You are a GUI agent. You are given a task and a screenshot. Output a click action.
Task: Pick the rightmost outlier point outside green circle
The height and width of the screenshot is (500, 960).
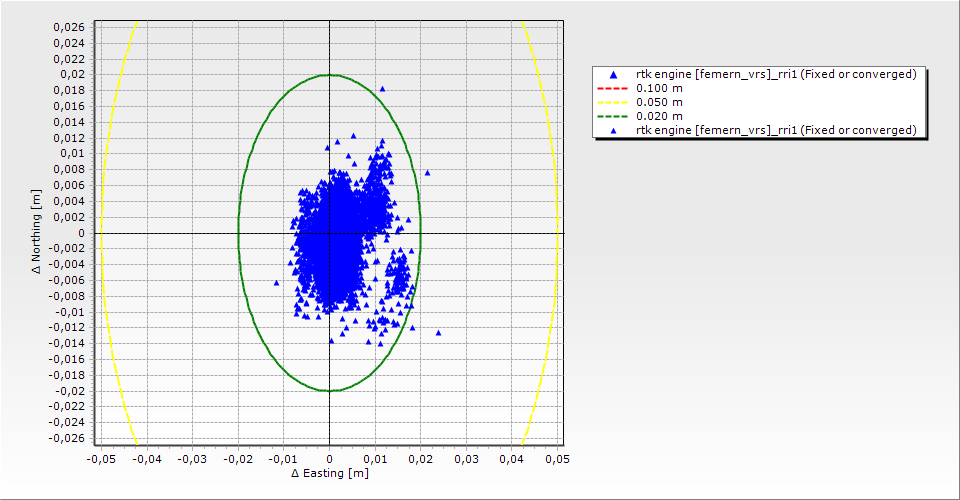coord(438,332)
